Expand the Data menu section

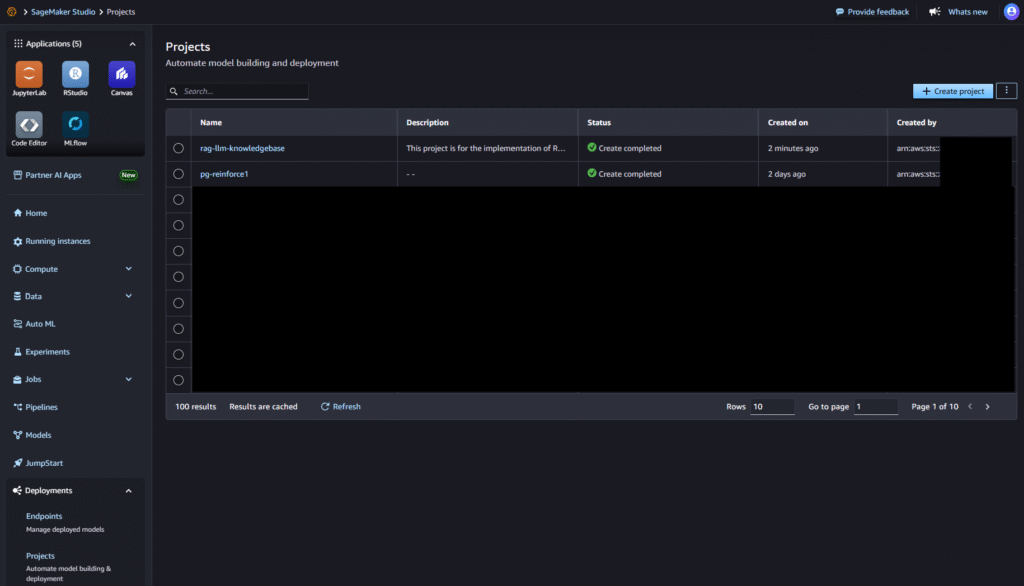pyautogui.click(x=128, y=297)
